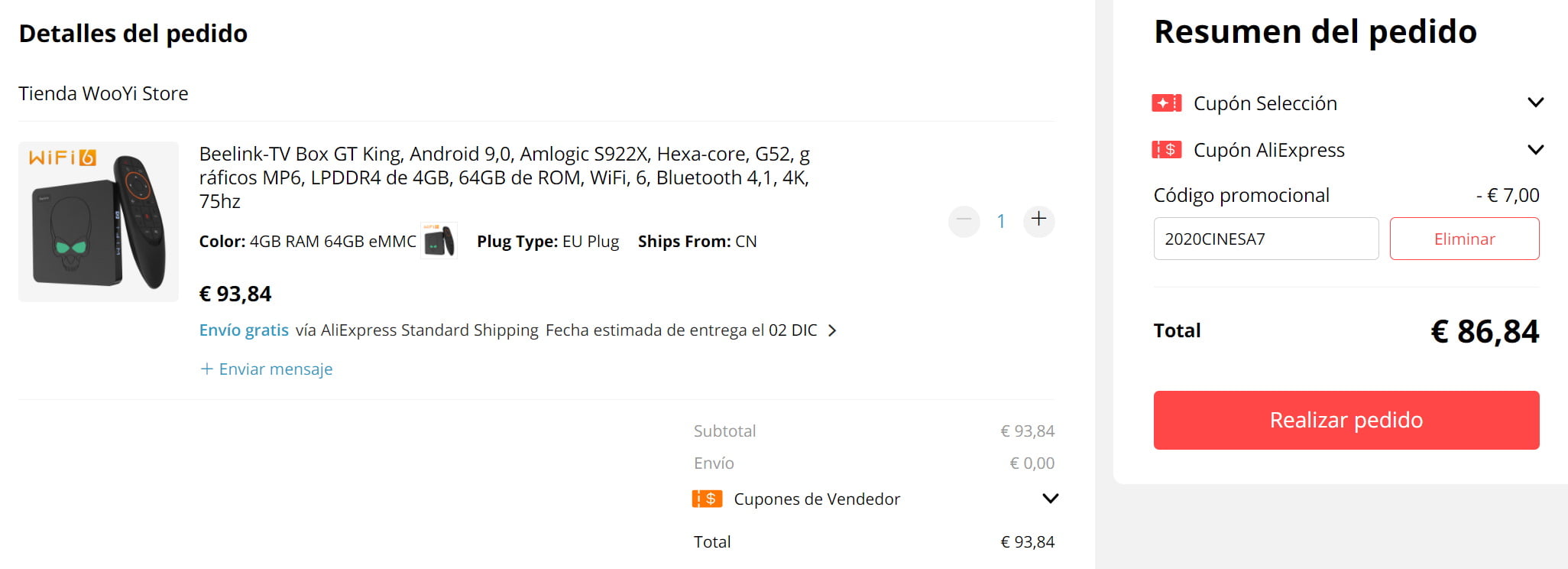1568x569 pixels.
Task: Increase quantity with the plus button
Action: click(x=1038, y=220)
